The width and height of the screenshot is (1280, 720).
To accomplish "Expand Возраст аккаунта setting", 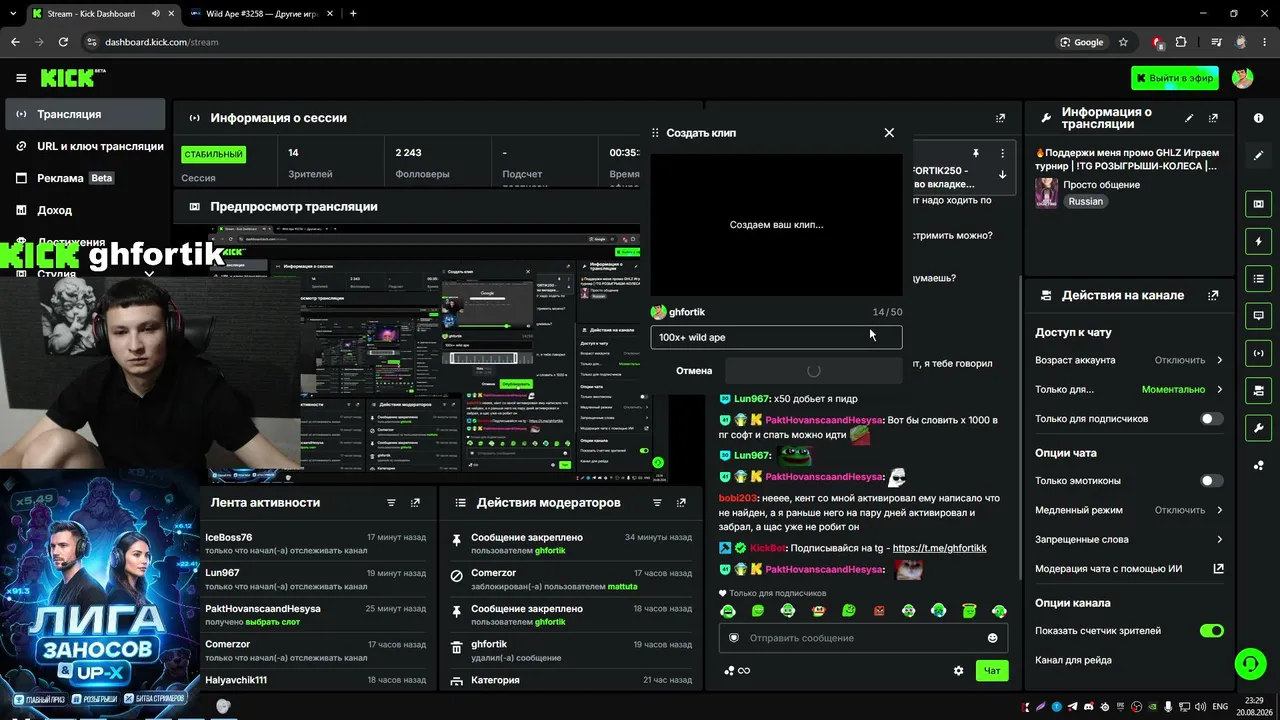I will [x=1129, y=360].
